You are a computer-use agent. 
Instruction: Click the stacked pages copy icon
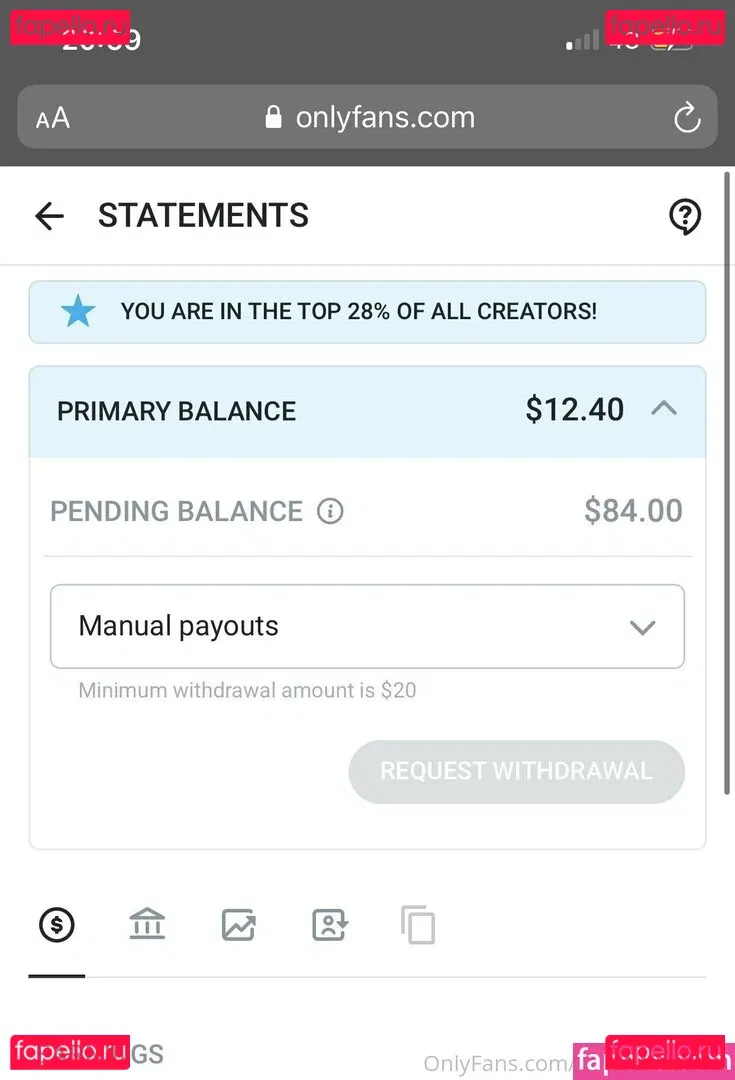pos(418,925)
